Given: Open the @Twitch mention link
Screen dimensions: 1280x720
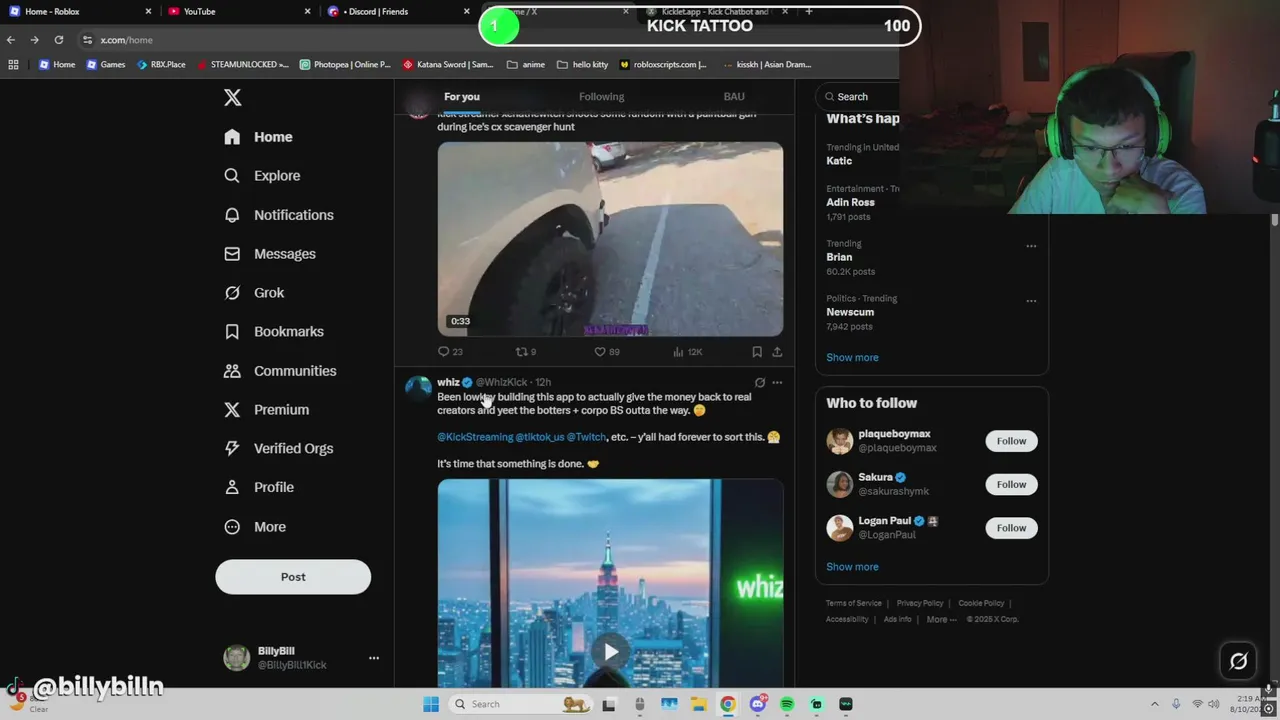Looking at the screenshot, I should click(587, 437).
